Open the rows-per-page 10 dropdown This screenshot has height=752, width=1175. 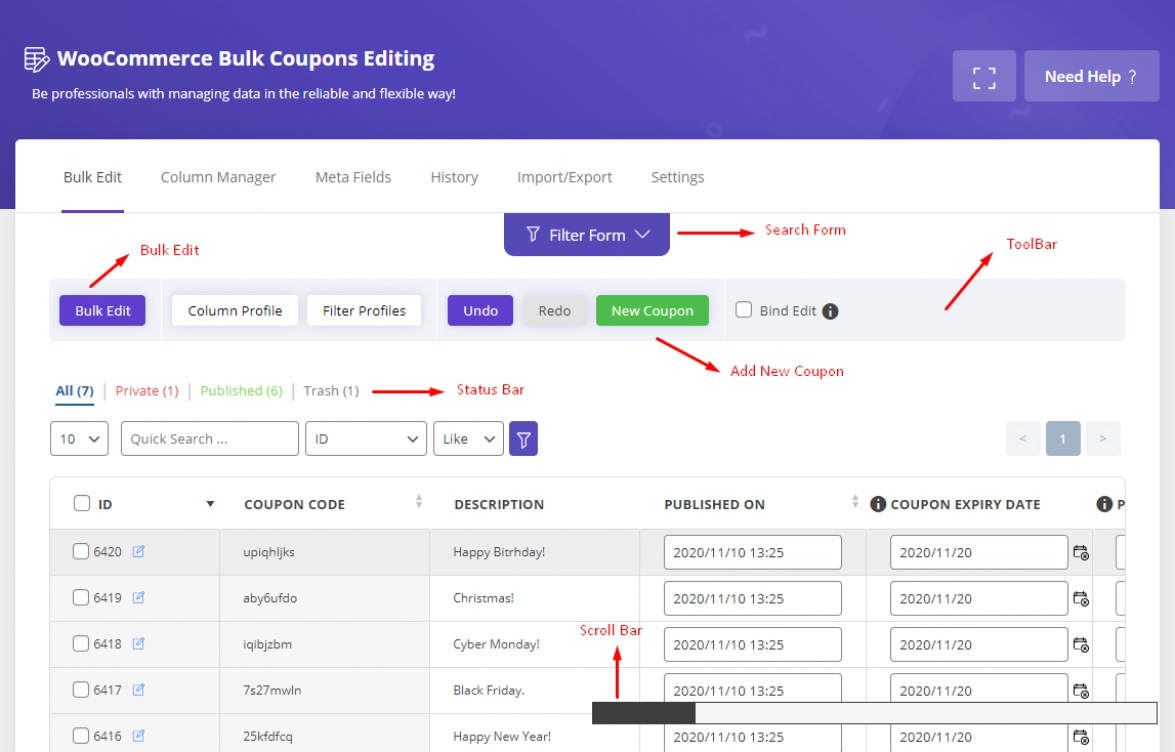coord(79,438)
